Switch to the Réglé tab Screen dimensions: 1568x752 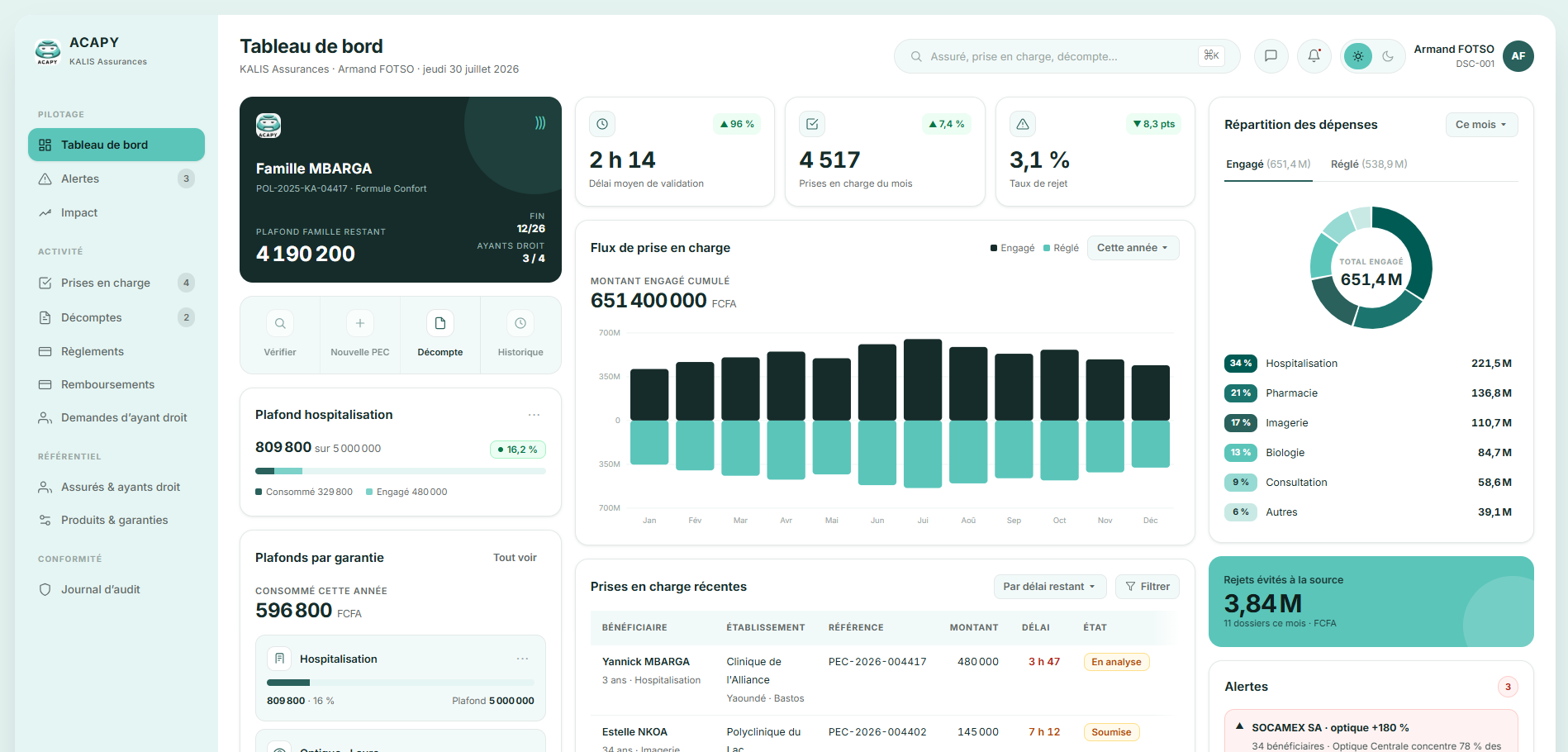1369,164
